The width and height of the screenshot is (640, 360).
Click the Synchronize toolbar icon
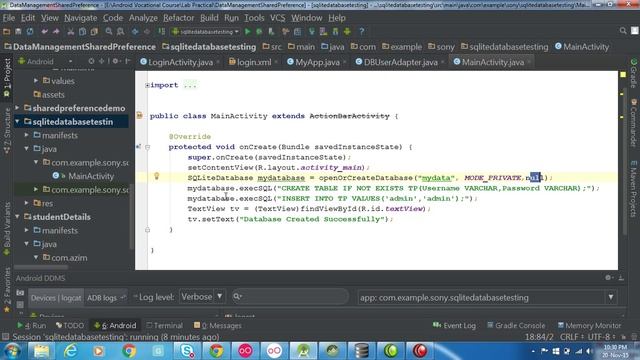click(x=30, y=31)
